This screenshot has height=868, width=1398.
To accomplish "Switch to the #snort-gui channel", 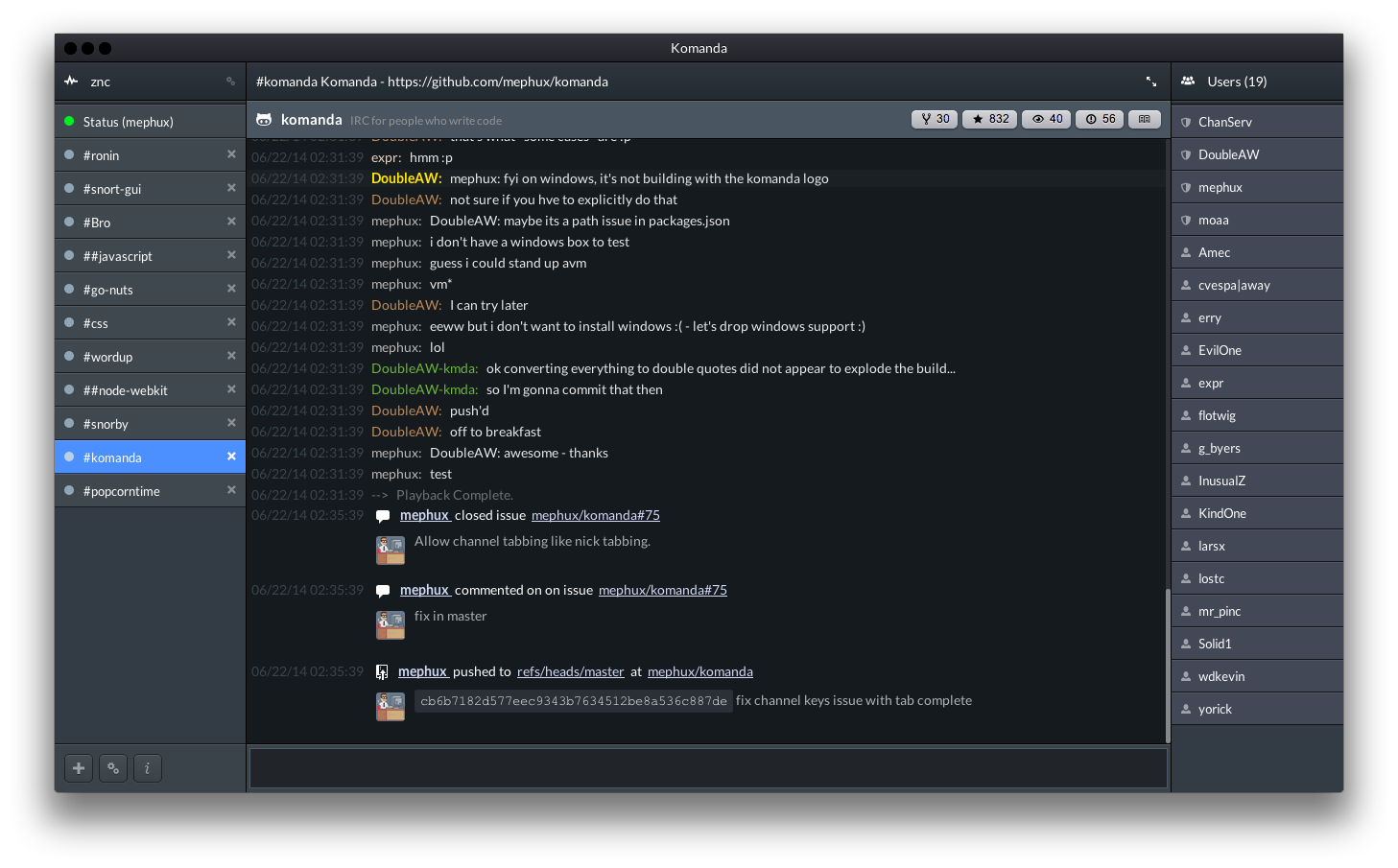I will coord(150,189).
